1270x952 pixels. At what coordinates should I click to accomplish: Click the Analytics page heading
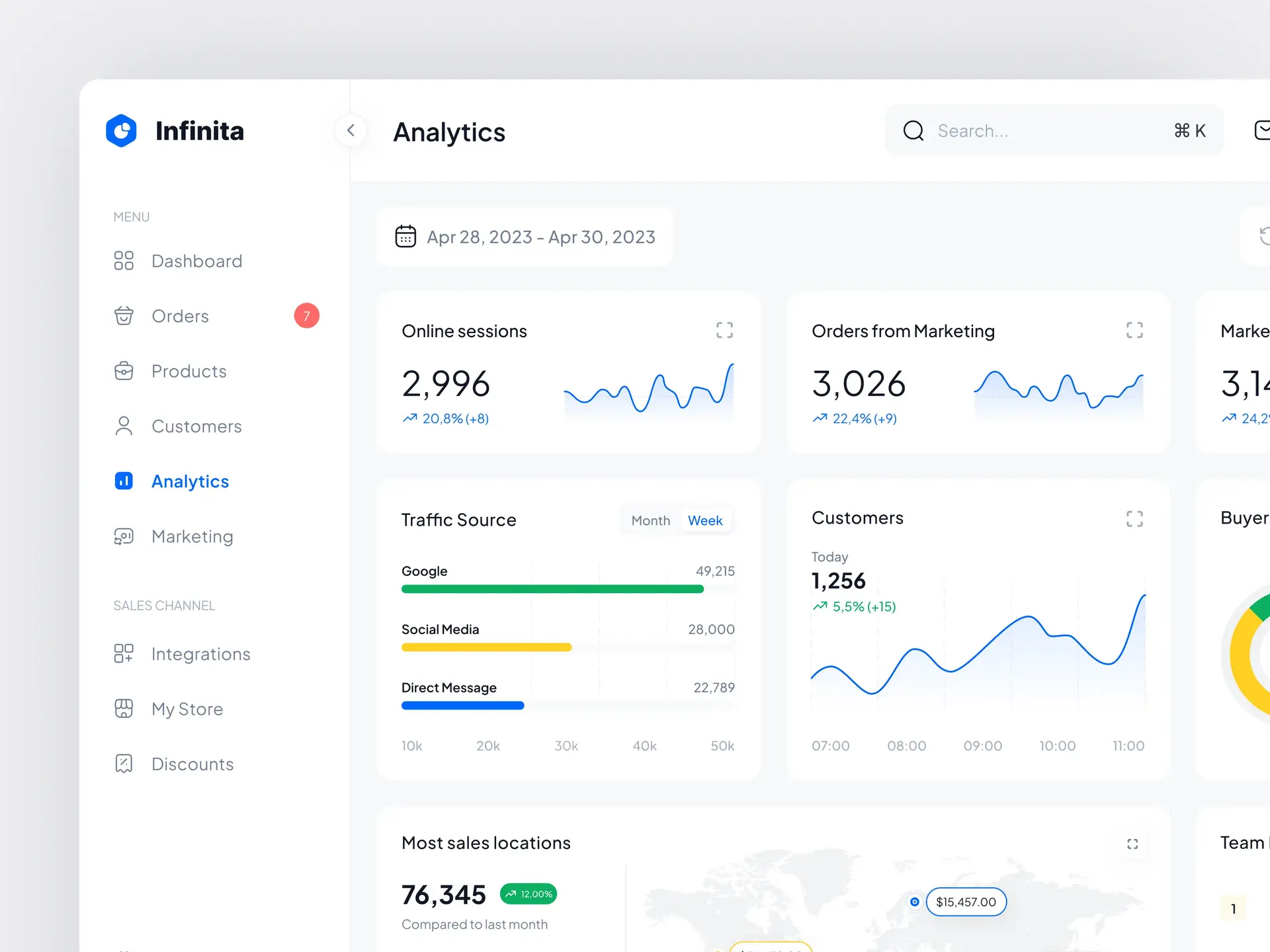[x=449, y=132]
